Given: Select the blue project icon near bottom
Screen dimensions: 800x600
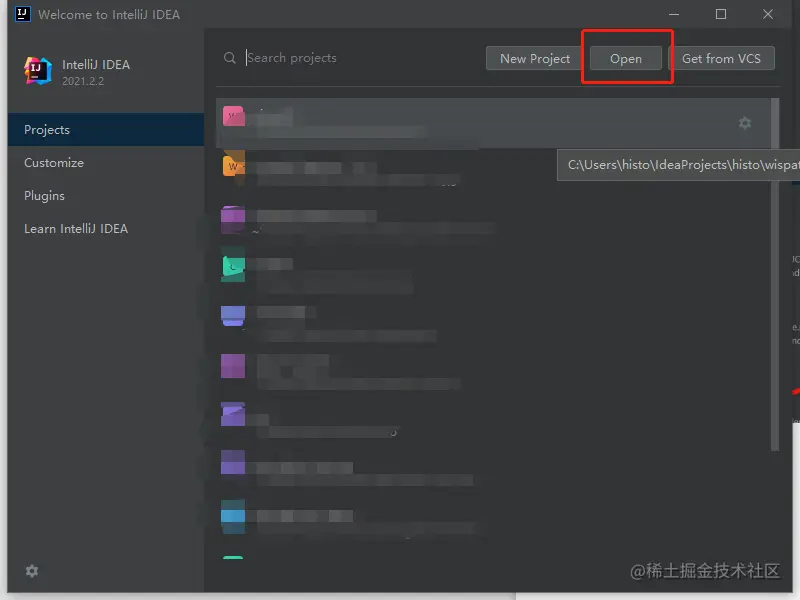Looking at the screenshot, I should point(233,517).
